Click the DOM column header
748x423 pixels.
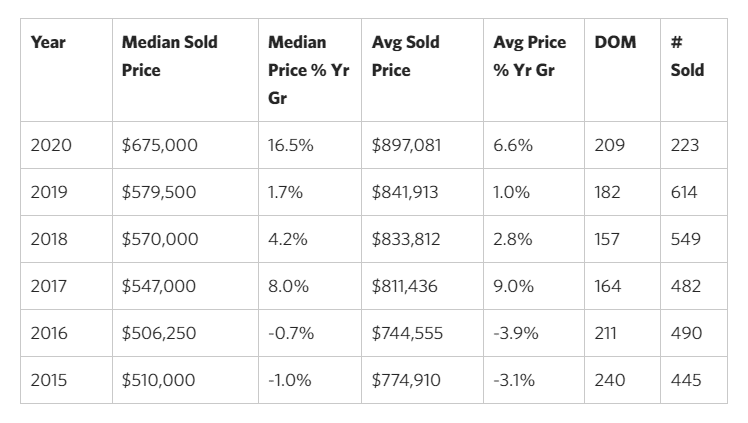click(x=615, y=43)
